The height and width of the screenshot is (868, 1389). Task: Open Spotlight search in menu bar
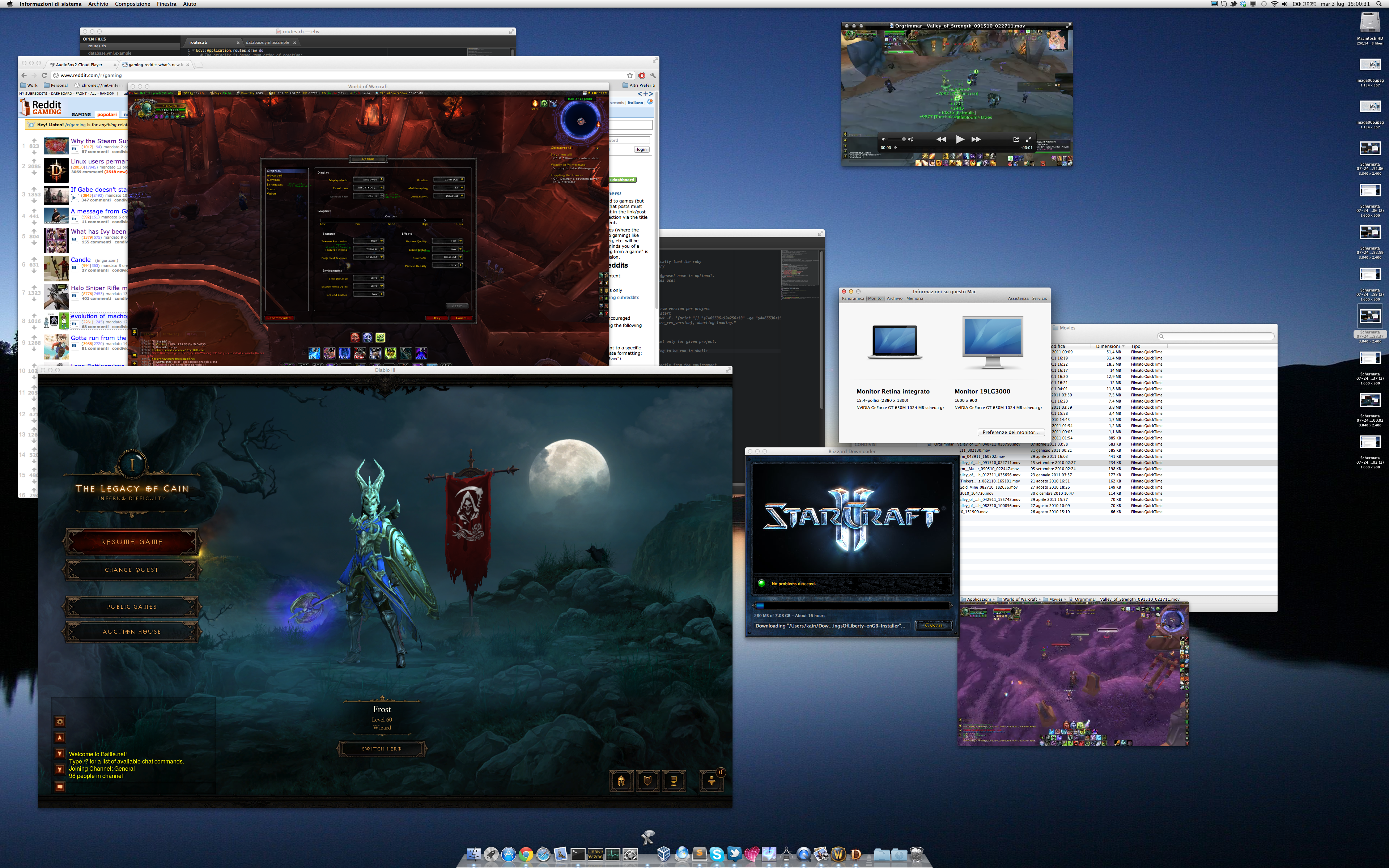pyautogui.click(x=1379, y=4)
